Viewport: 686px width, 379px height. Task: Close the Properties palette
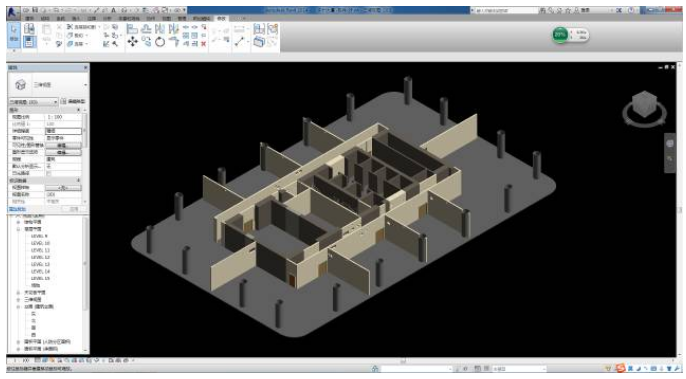tap(85, 68)
